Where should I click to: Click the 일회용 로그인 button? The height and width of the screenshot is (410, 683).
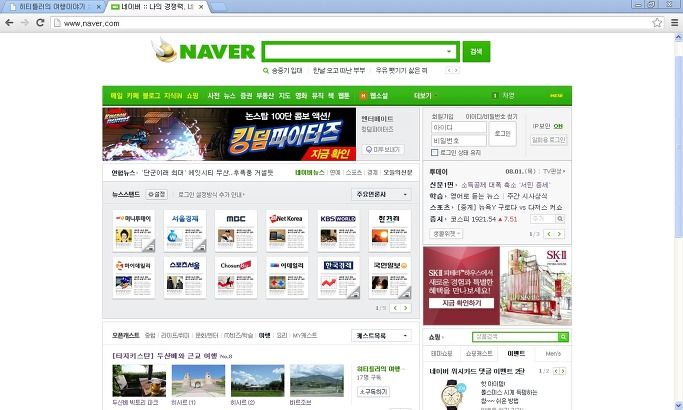point(548,140)
